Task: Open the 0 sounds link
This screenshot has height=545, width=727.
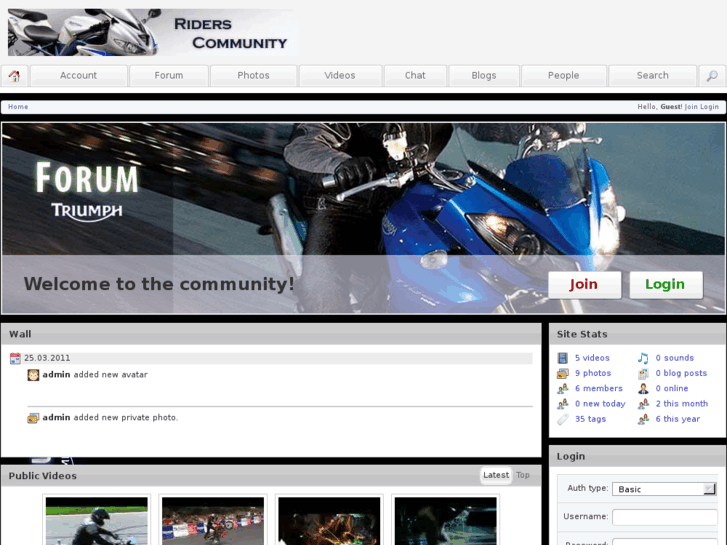Action: [x=675, y=358]
